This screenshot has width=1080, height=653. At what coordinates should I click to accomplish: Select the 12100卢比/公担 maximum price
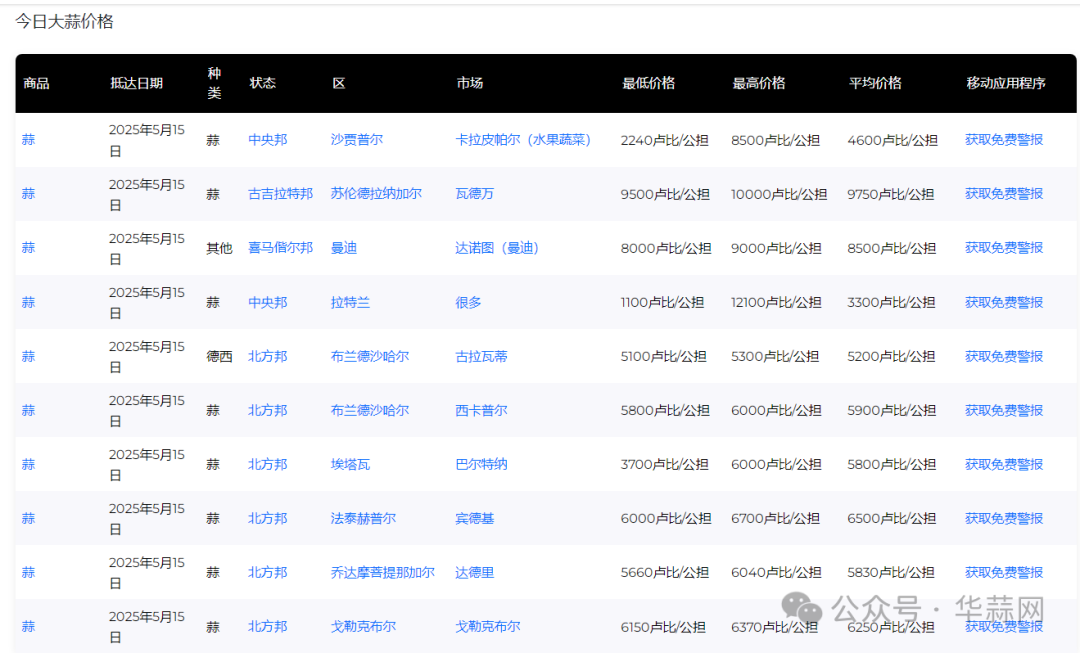776,302
